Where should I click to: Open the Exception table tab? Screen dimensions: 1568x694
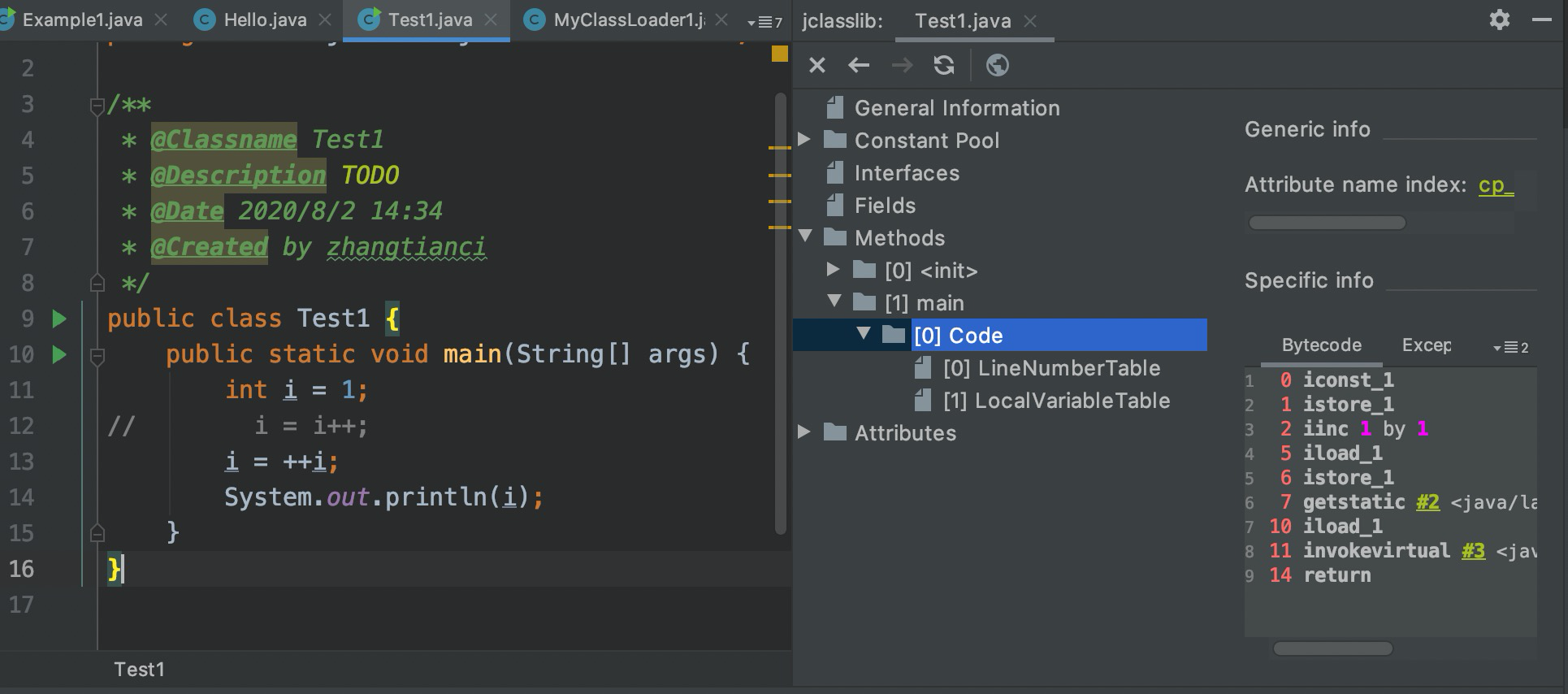click(x=1426, y=345)
